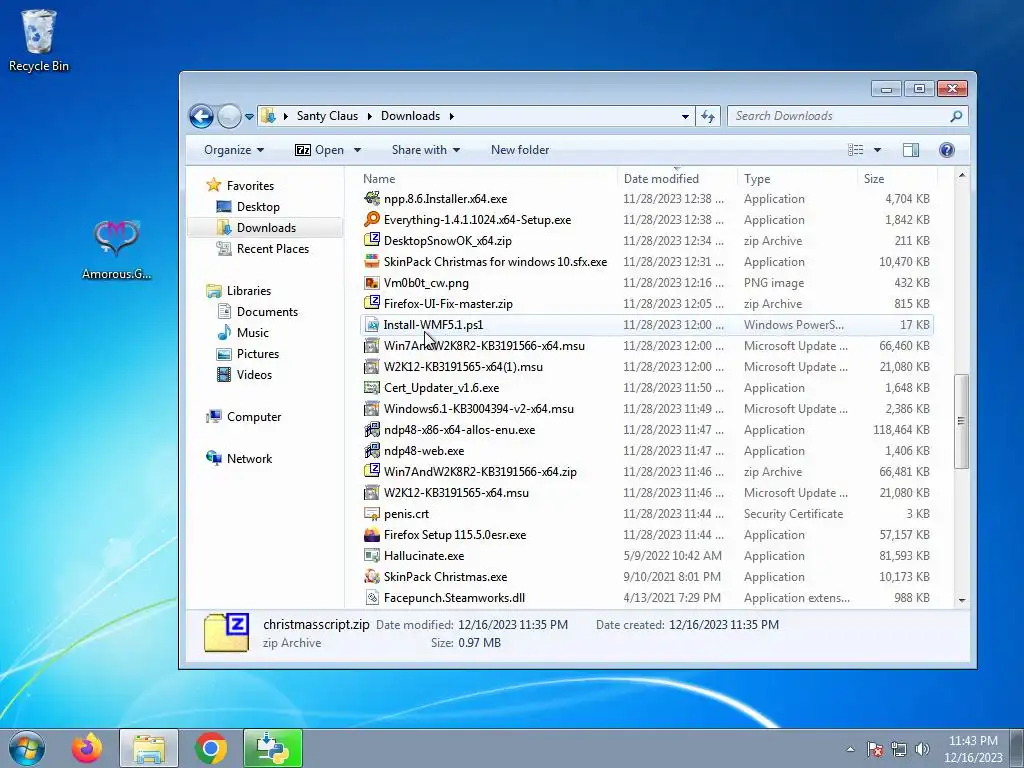Click the volume speaker tray icon
This screenshot has height=768, width=1024.
tap(922, 749)
